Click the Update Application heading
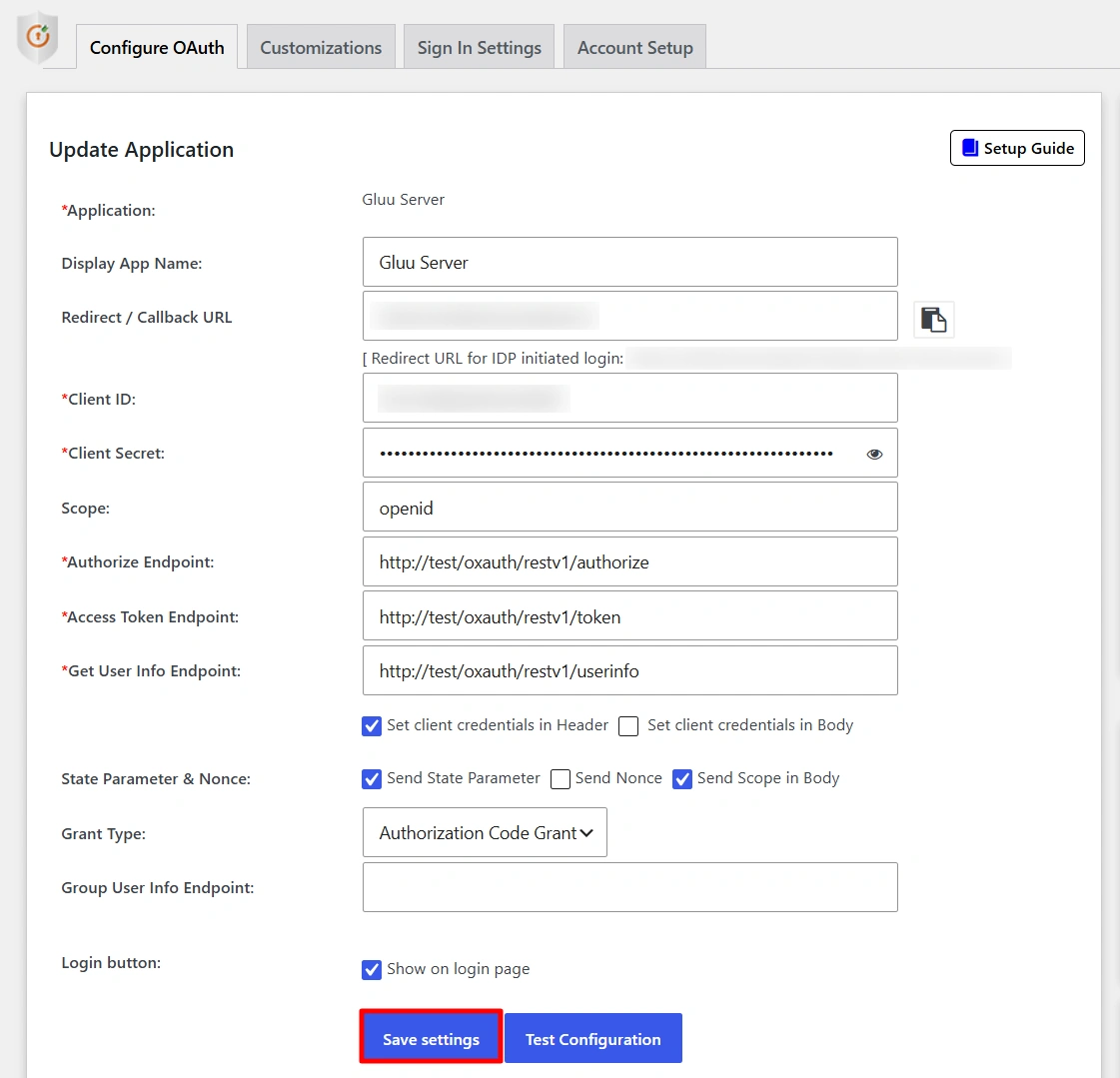The width and height of the screenshot is (1120, 1078). 142,149
